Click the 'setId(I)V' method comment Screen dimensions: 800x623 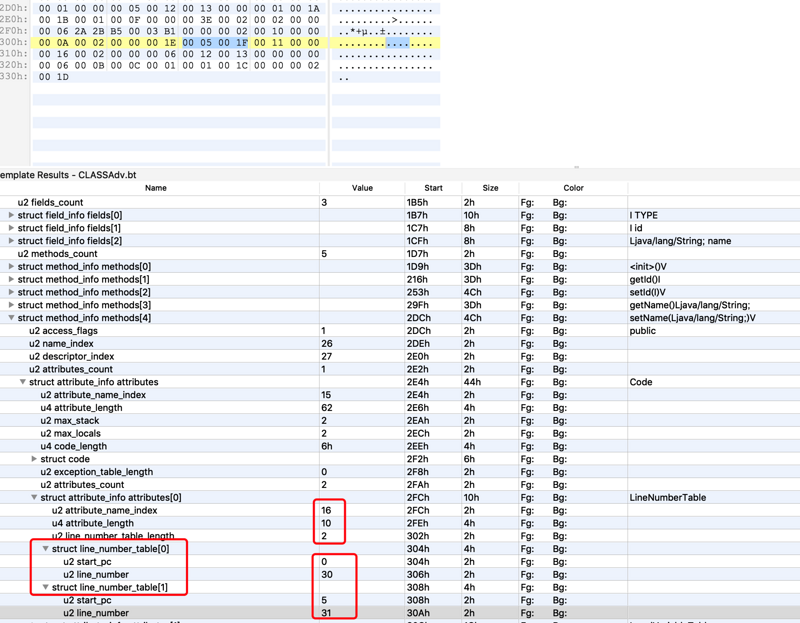click(x=647, y=292)
